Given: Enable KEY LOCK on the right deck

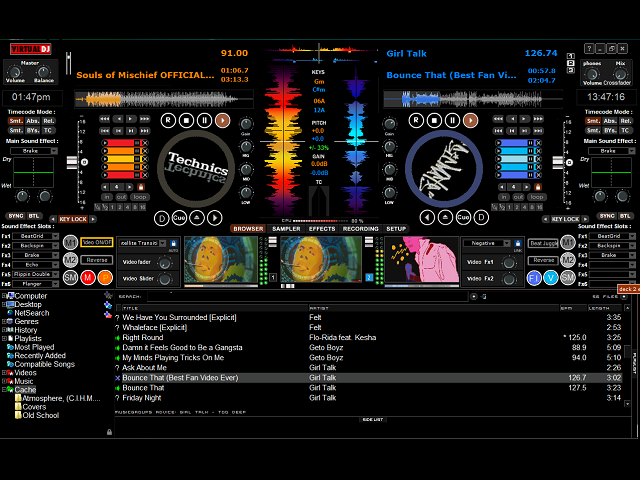Looking at the screenshot, I should click(565, 219).
